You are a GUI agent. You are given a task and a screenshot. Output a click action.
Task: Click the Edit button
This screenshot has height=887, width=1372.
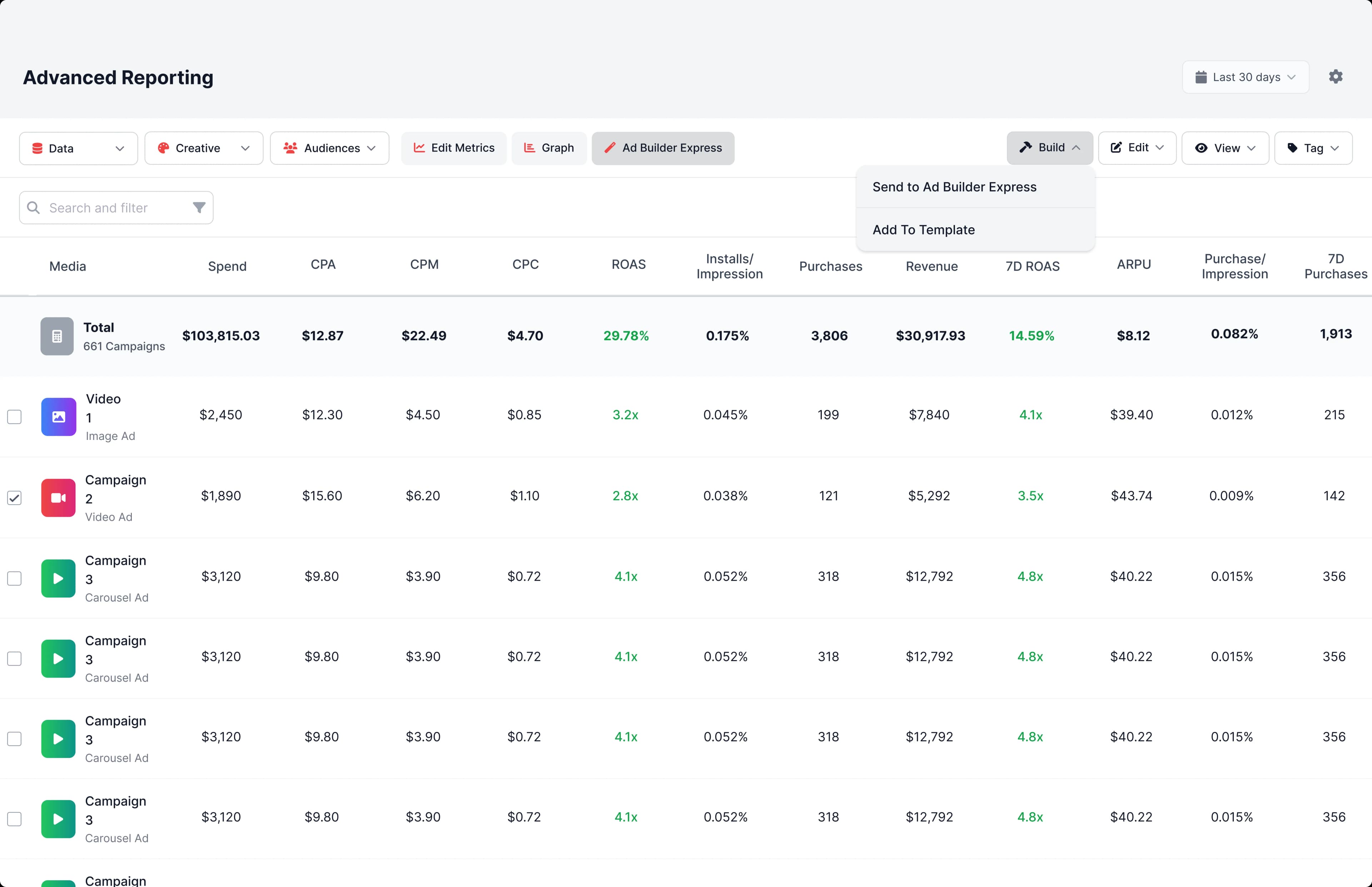point(1136,148)
